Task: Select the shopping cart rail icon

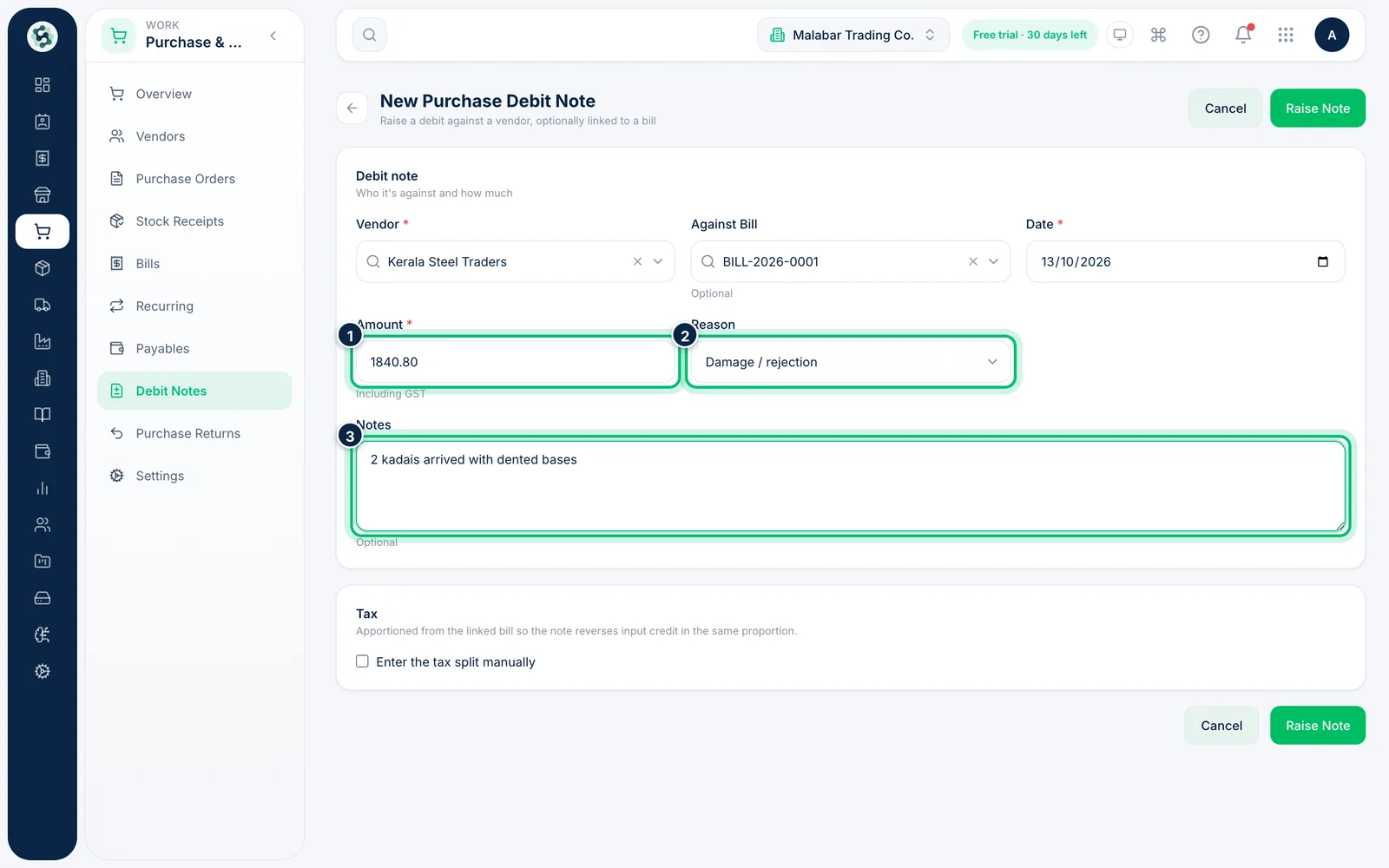Action: (42, 232)
